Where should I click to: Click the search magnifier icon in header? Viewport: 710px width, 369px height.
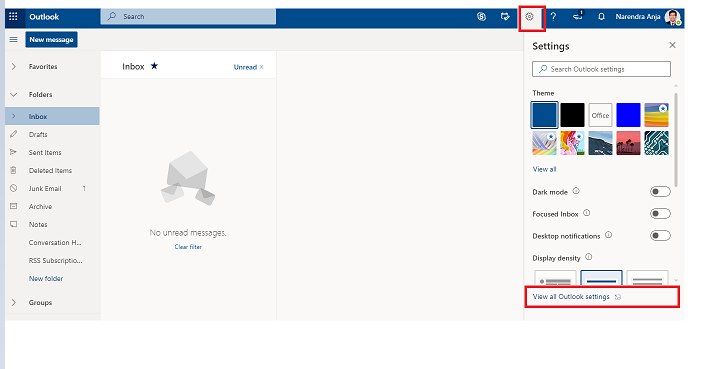pos(111,16)
